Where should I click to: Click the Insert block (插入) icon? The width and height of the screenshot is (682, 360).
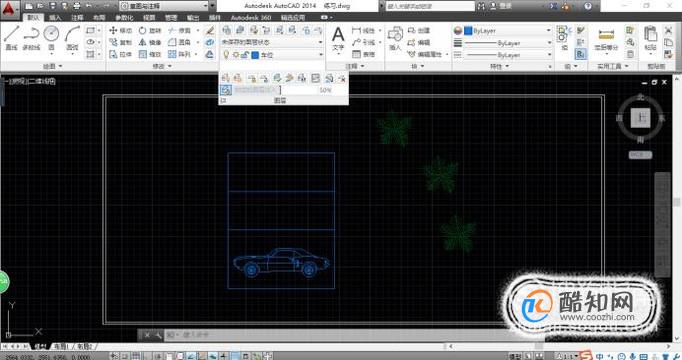[395, 38]
